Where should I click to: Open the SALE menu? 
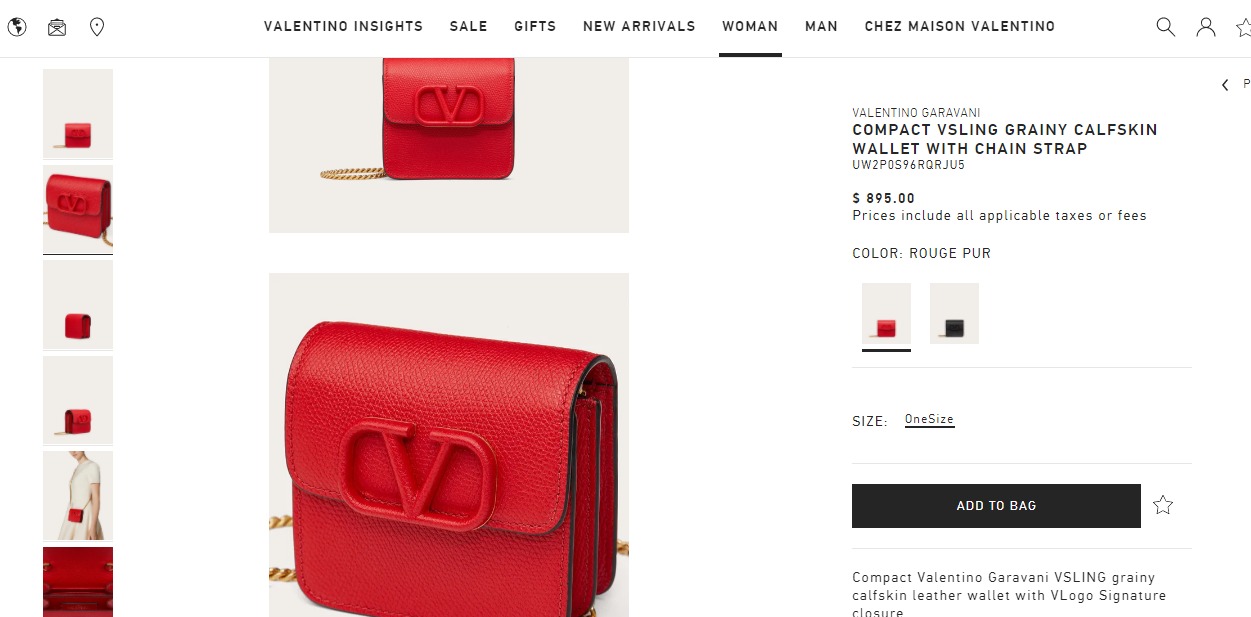[469, 27]
